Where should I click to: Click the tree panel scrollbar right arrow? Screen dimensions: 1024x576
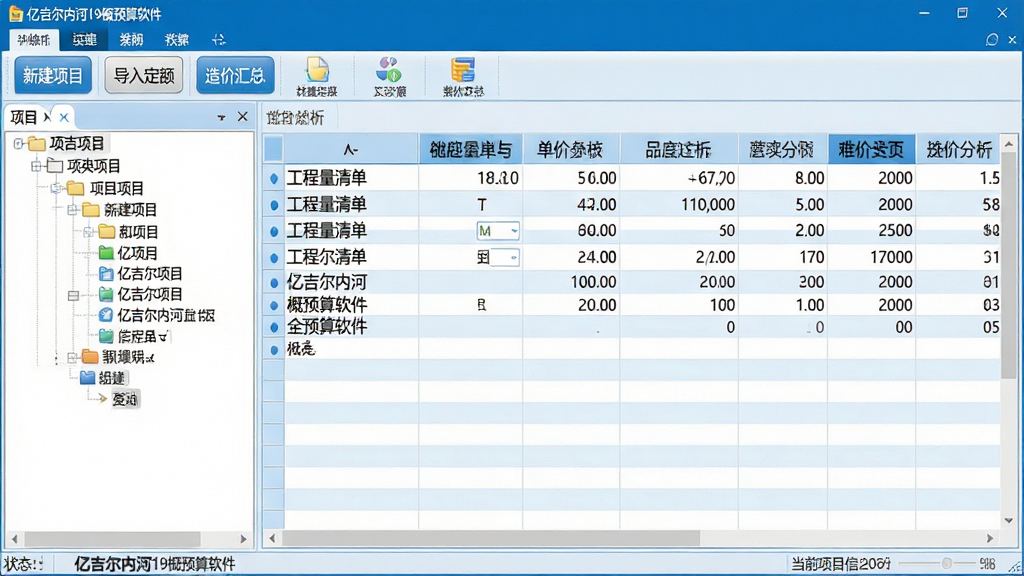pyautogui.click(x=243, y=539)
